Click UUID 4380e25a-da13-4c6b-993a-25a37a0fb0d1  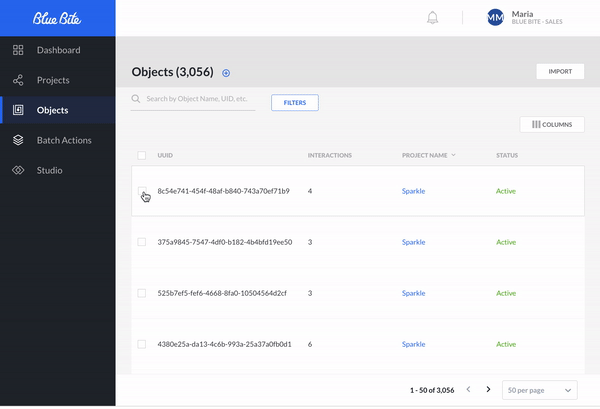224,344
